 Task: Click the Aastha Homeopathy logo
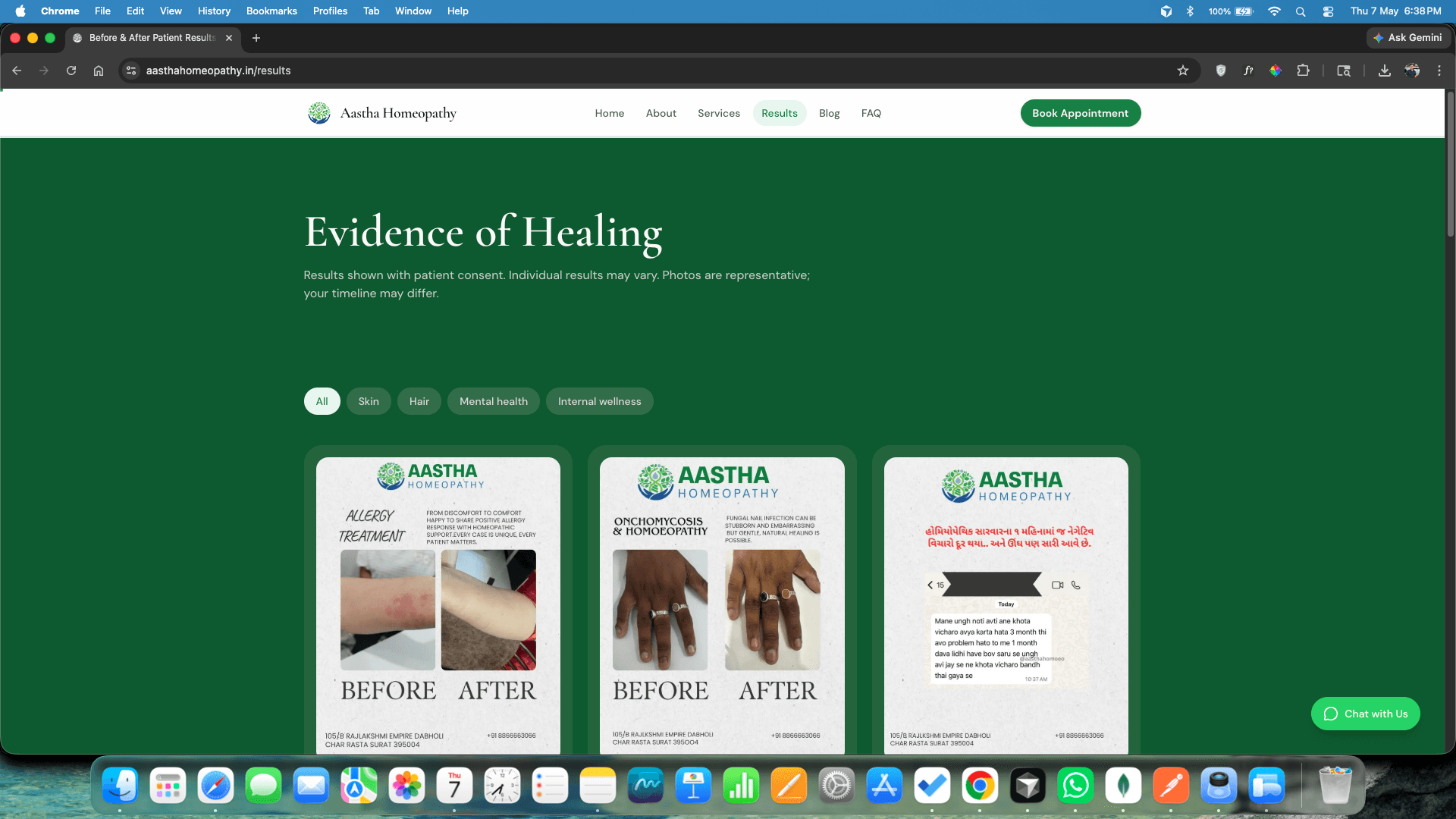(382, 113)
